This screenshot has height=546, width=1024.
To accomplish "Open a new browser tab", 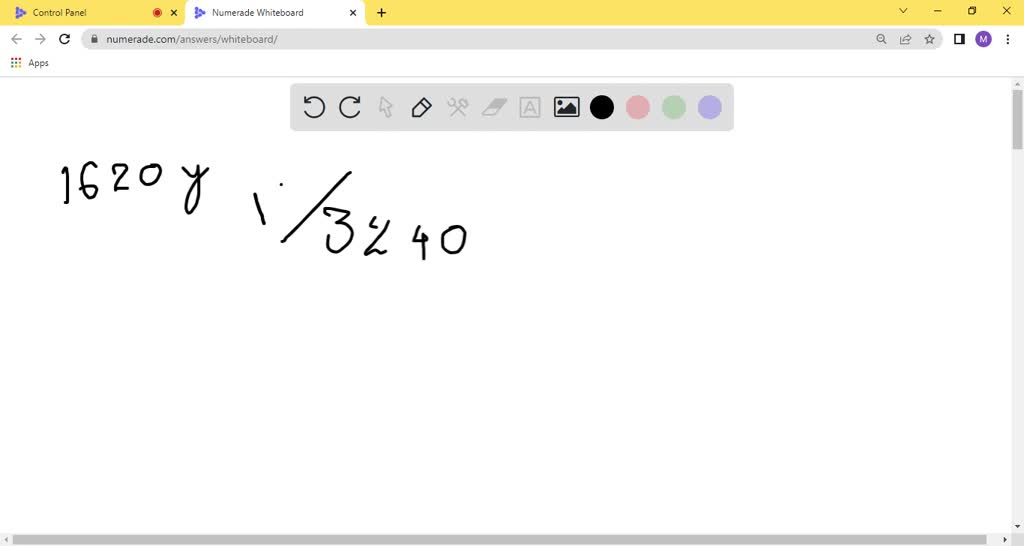I will click(381, 12).
